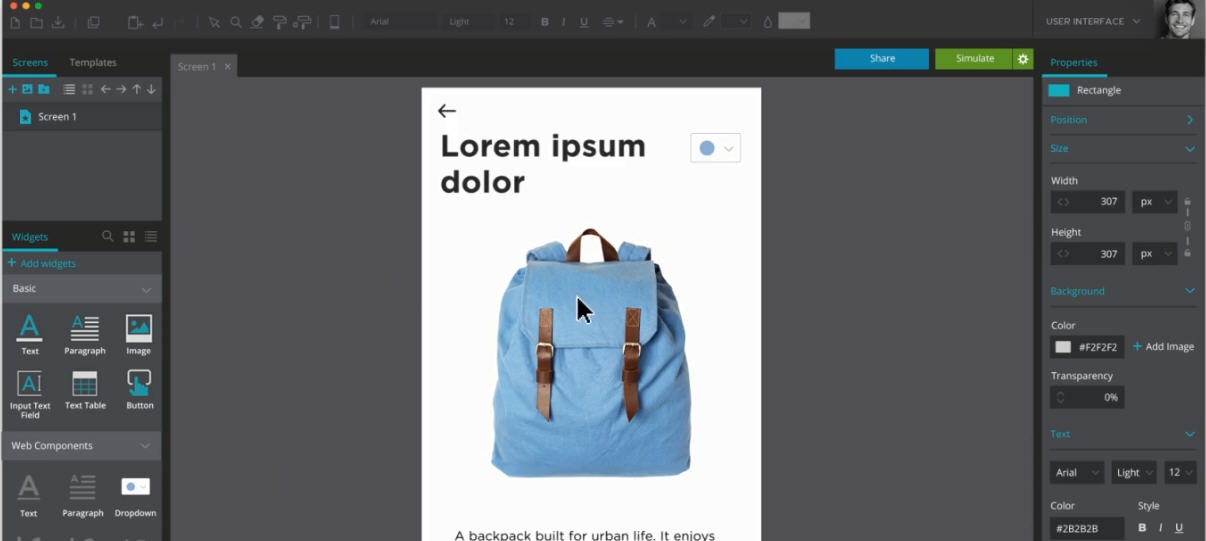Open the Properties tab
Viewport: 1206px width, 541px height.
[x=1073, y=62]
